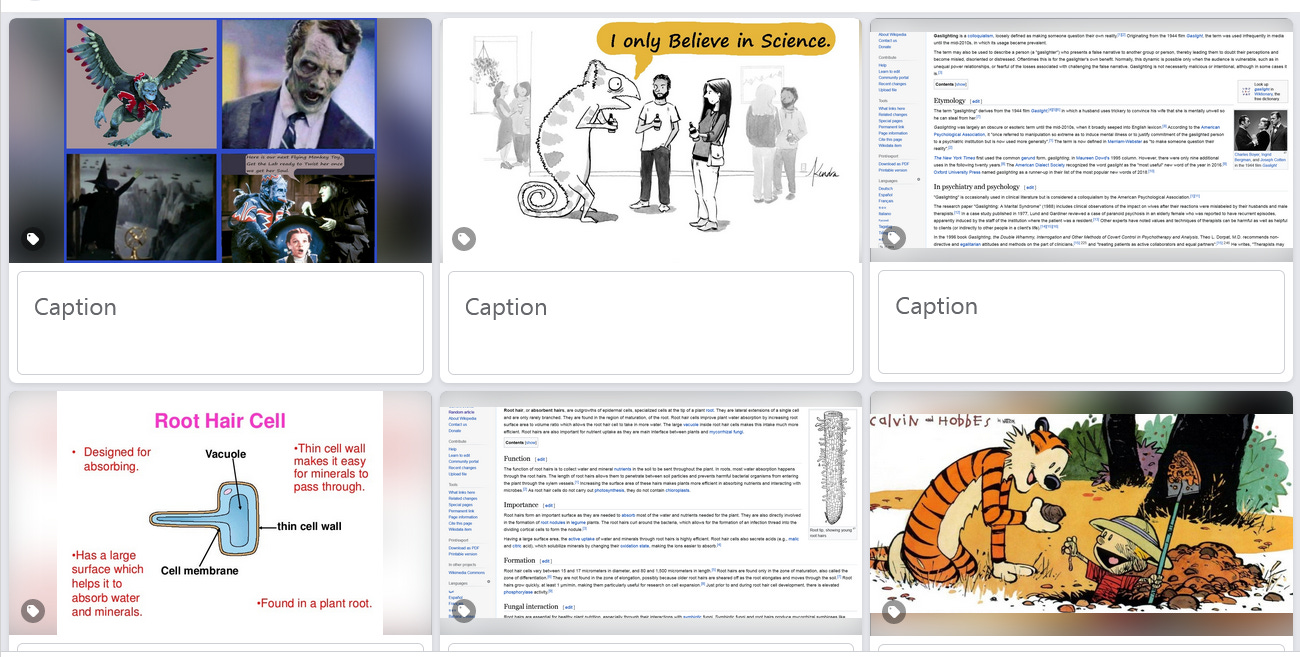The width and height of the screenshot is (1300, 657).
Task: Click the tag icon on the flying monkey collage
Action: [x=33, y=239]
